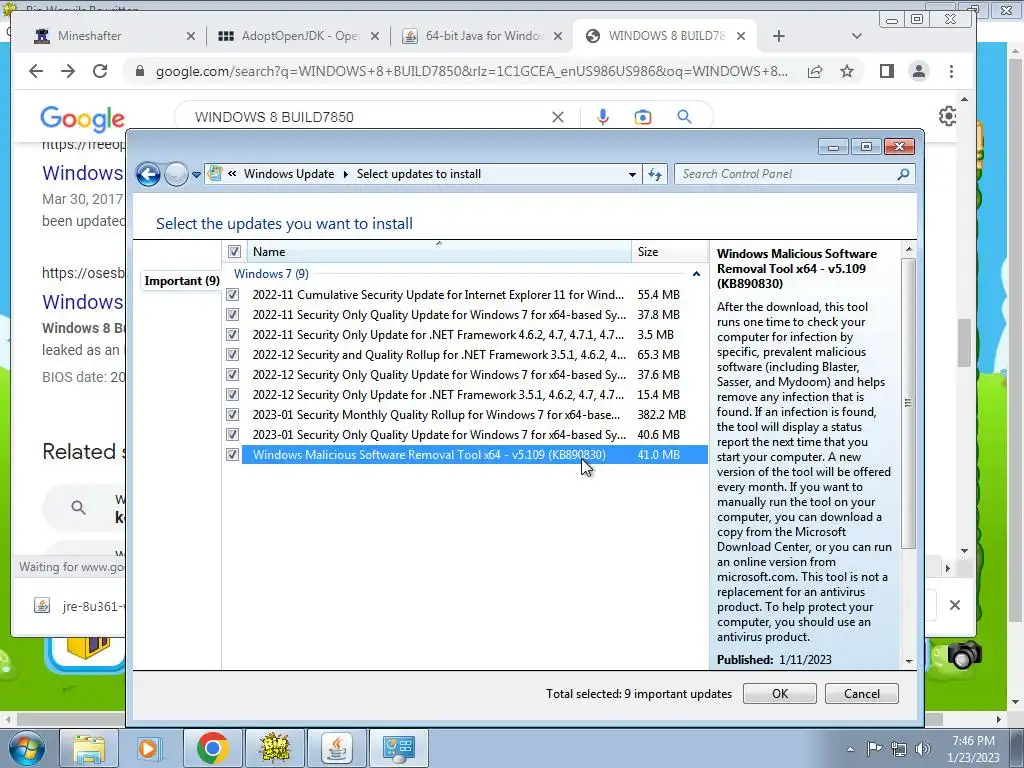
Task: Open Chrome side panel icon
Action: click(886, 71)
